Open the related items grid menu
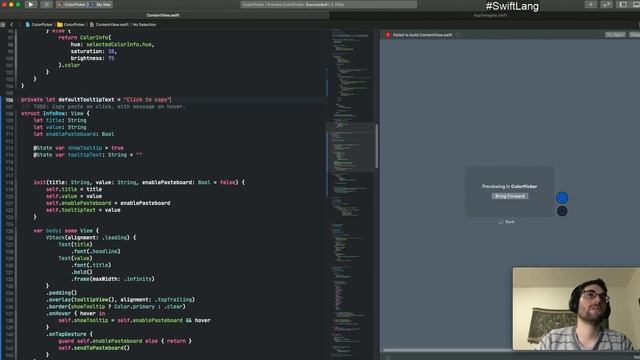The width and height of the screenshot is (640, 360). [x=3, y=24]
